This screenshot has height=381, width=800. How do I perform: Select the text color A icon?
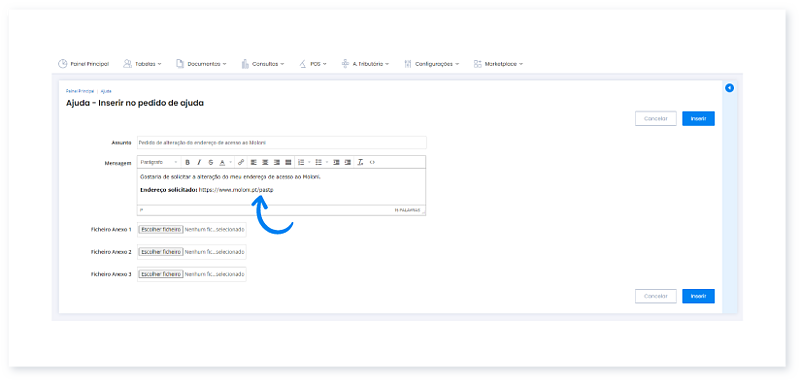coord(222,162)
